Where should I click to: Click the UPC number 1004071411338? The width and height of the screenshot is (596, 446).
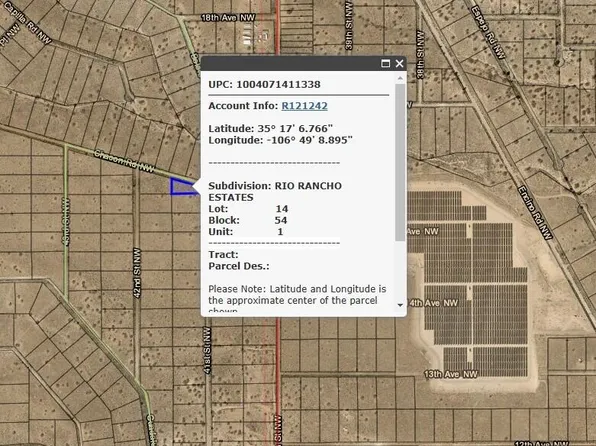click(278, 84)
